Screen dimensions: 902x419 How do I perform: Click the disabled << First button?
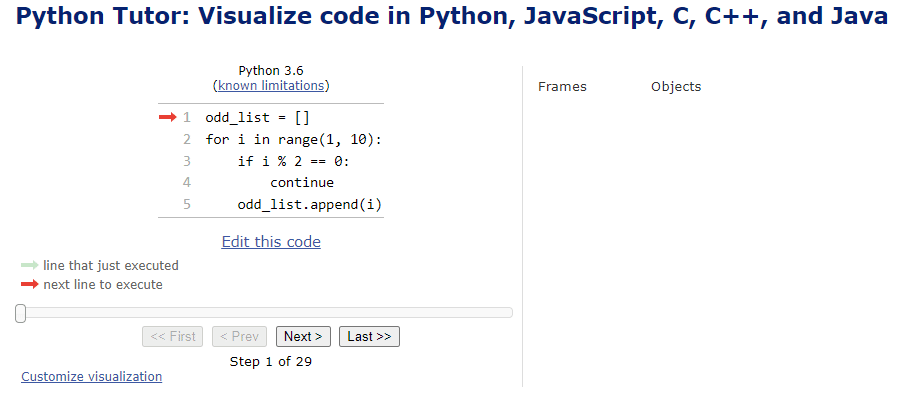point(173,337)
